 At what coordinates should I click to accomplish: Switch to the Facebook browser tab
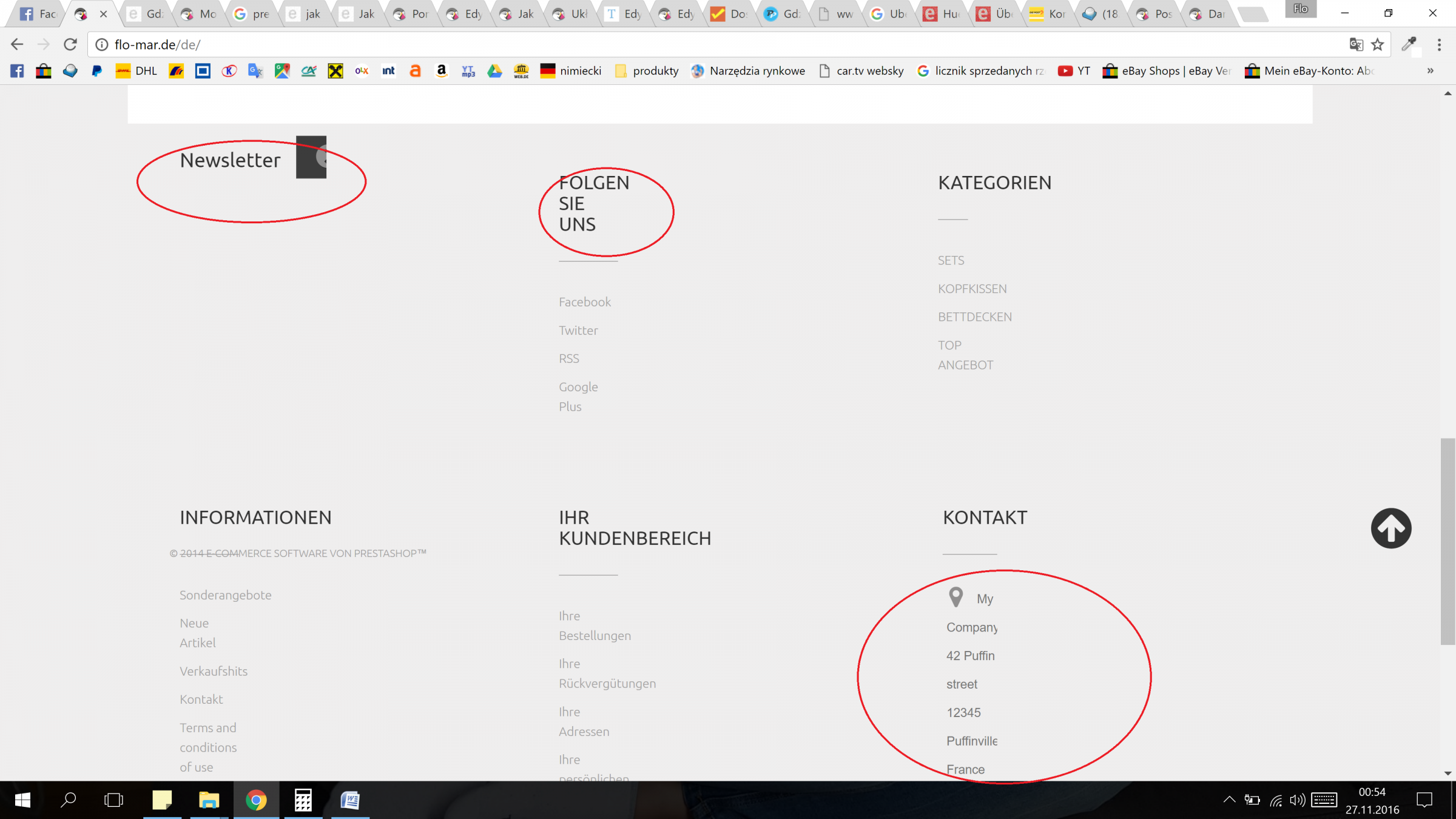pyautogui.click(x=38, y=14)
